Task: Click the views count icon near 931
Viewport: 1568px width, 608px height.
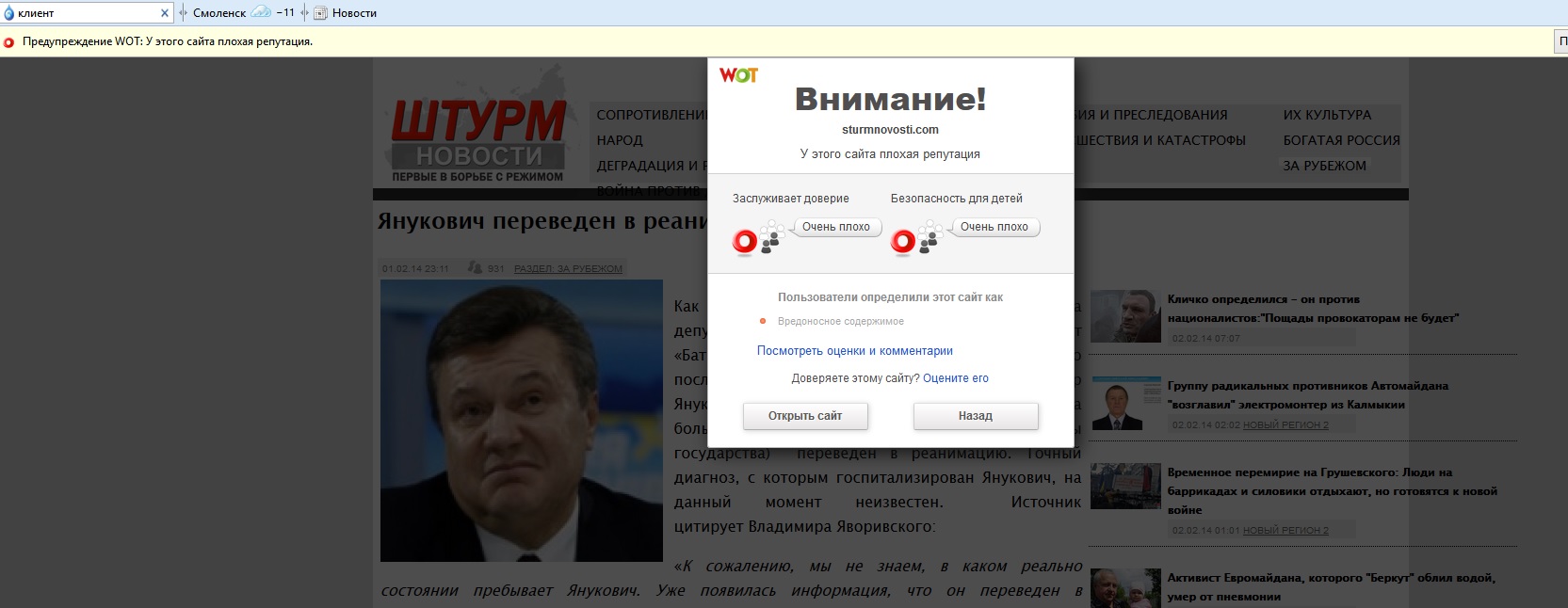Action: [476, 268]
